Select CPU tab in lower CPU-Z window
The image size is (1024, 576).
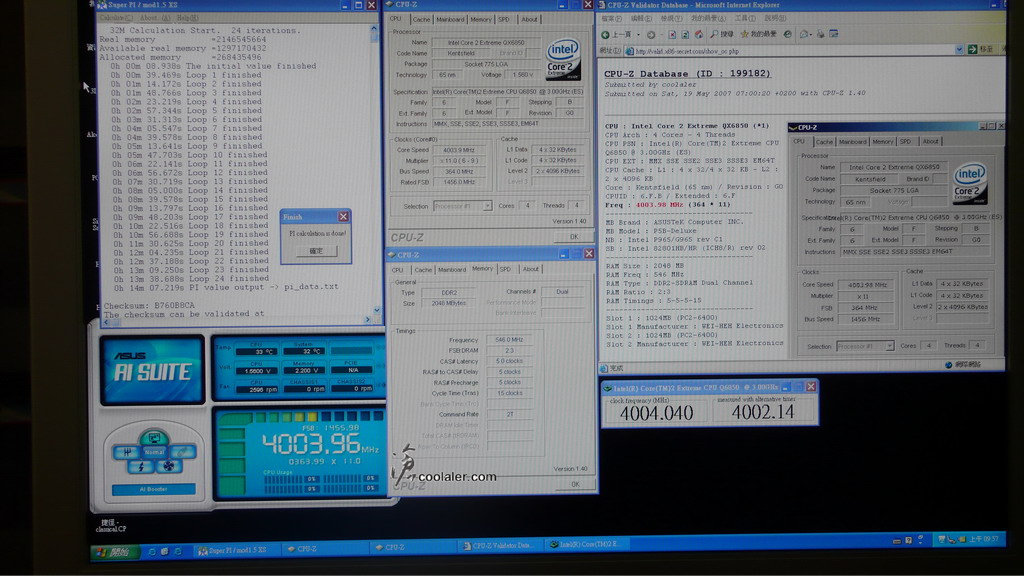pos(397,270)
